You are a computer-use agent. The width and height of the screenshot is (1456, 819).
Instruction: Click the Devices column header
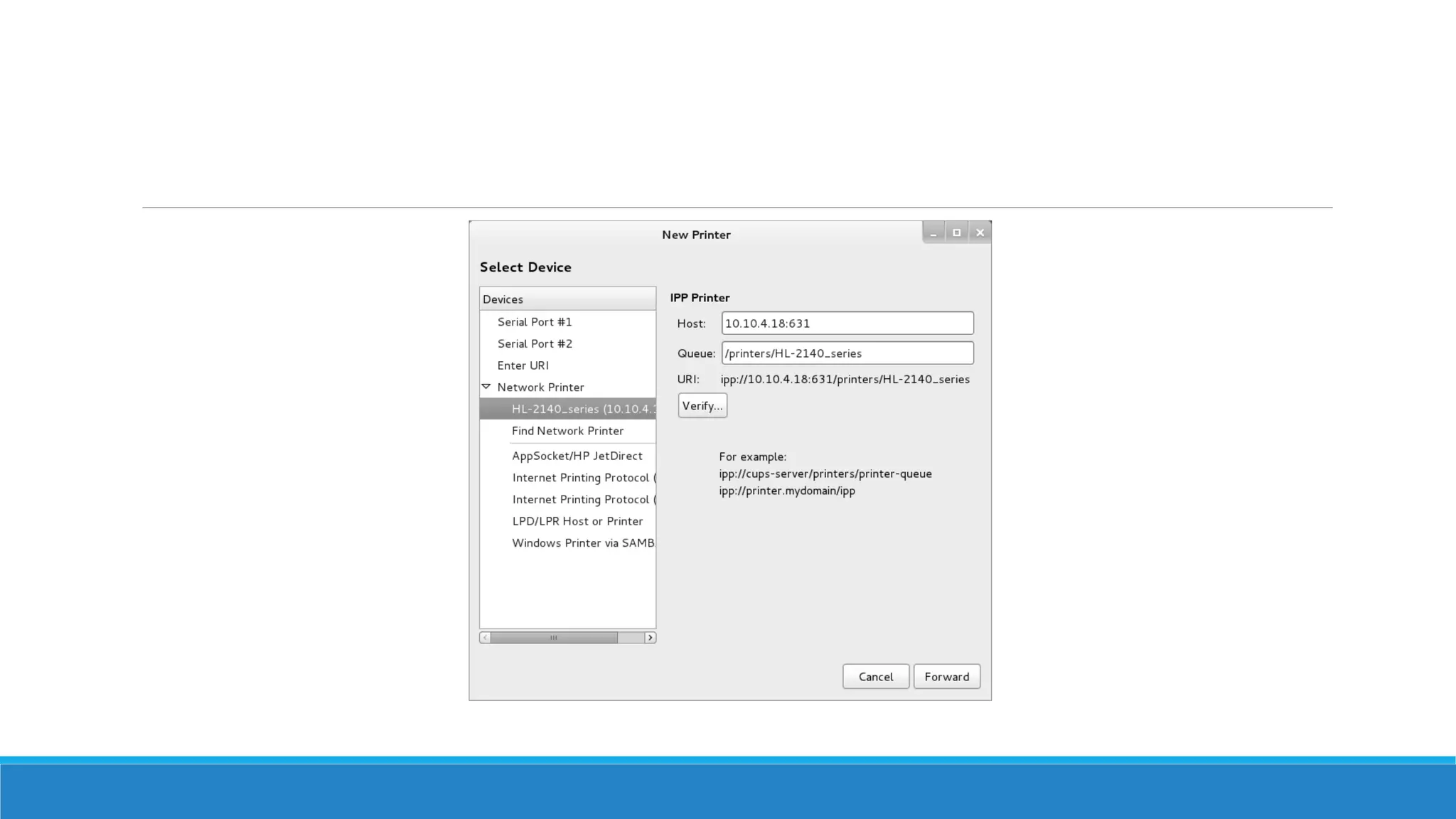(567, 299)
